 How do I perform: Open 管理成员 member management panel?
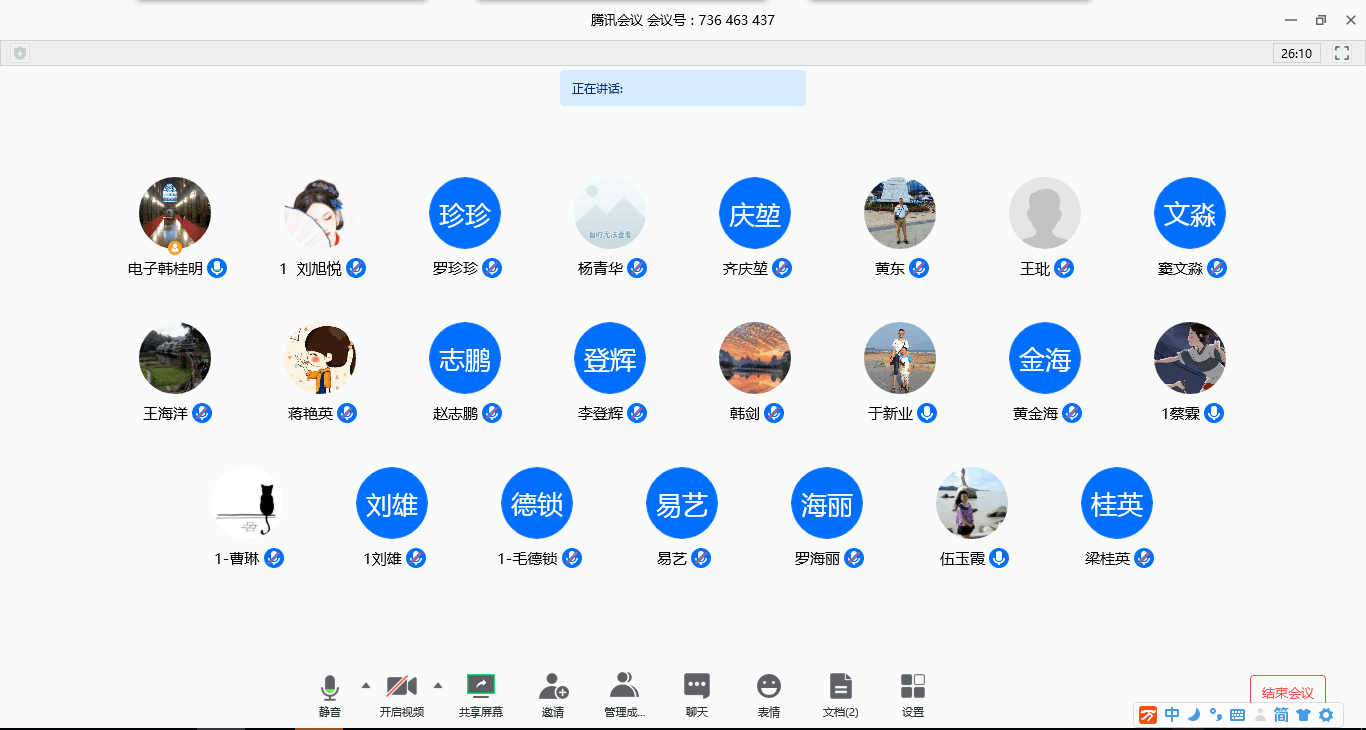[624, 687]
